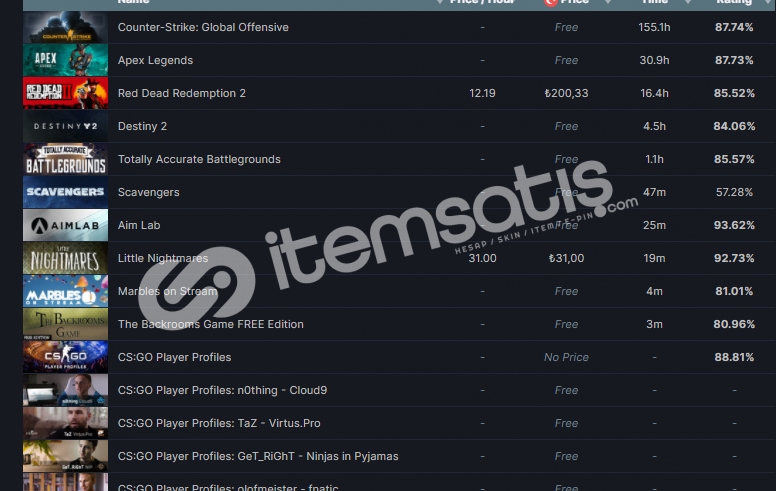The image size is (776, 491).
Task: Select the 87.73% rating for Apex Legends
Action: click(734, 60)
